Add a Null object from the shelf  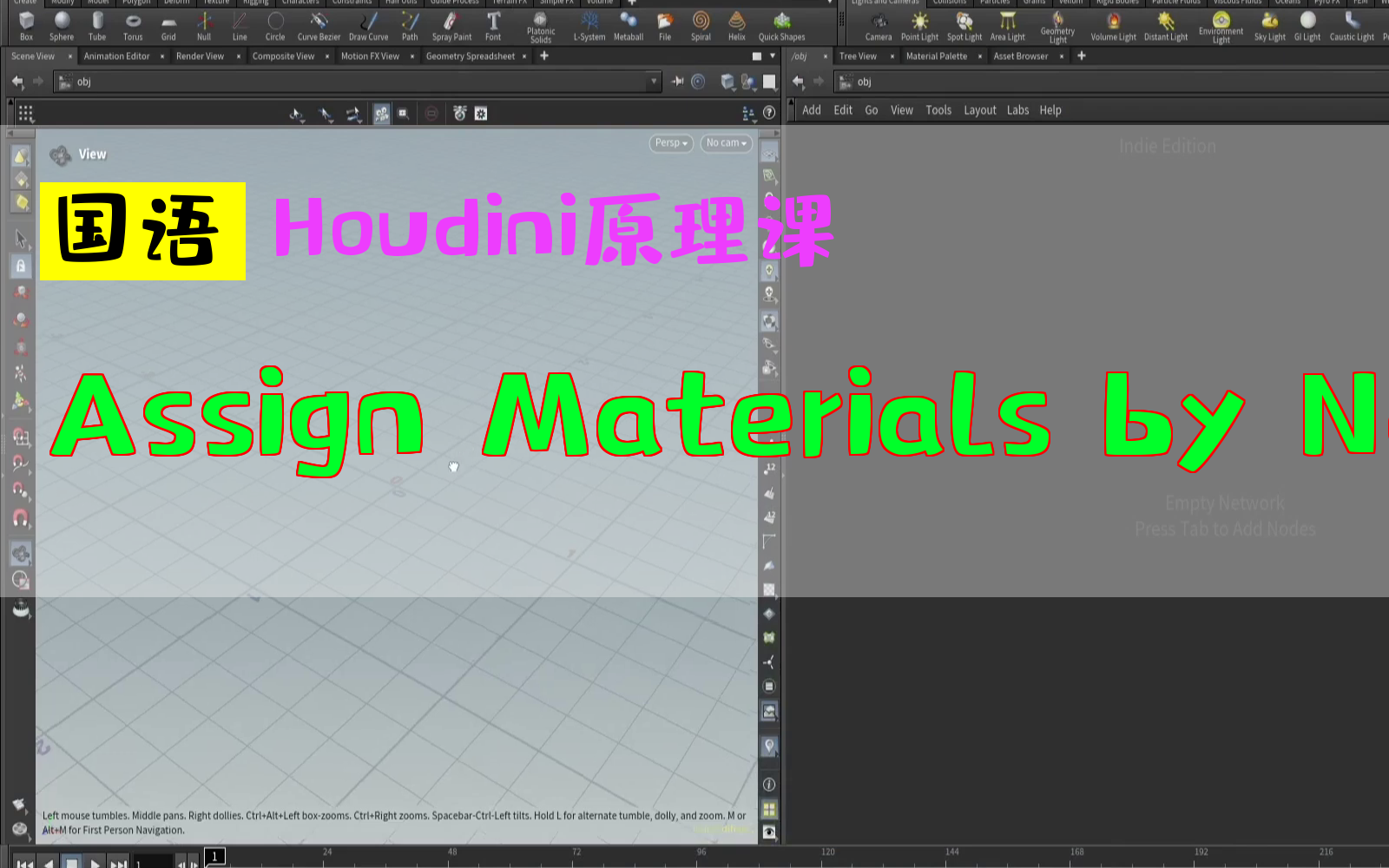[x=204, y=26]
